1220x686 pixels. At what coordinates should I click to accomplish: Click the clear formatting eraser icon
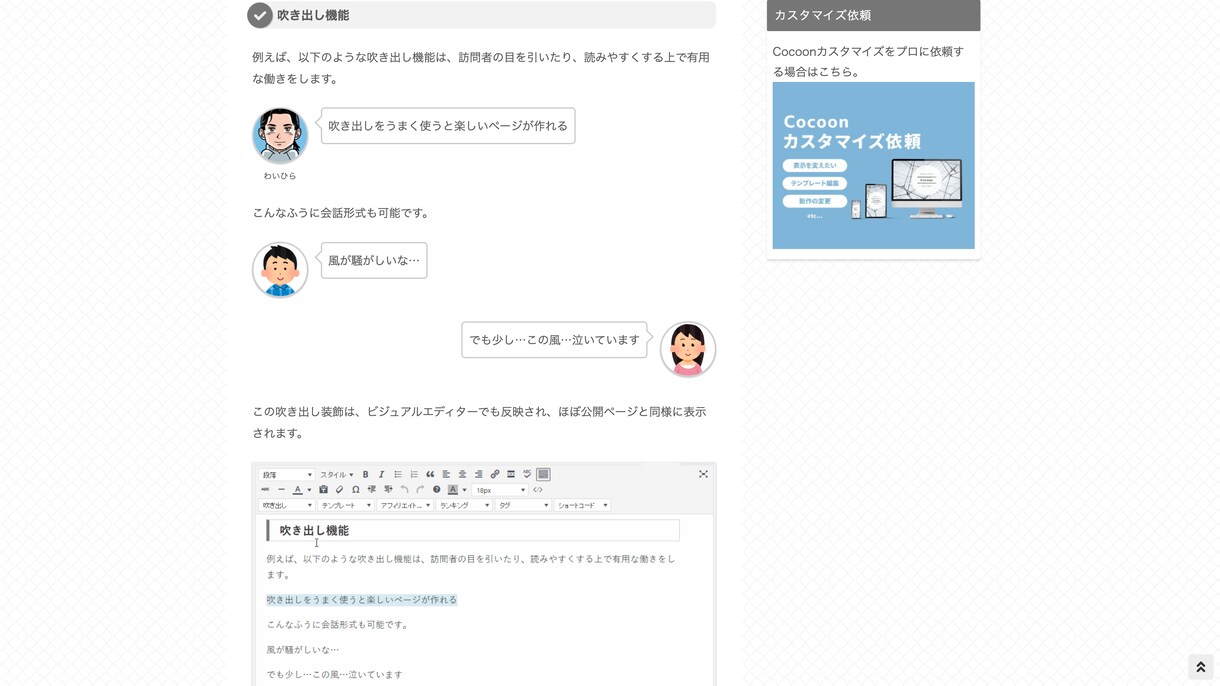coord(339,490)
